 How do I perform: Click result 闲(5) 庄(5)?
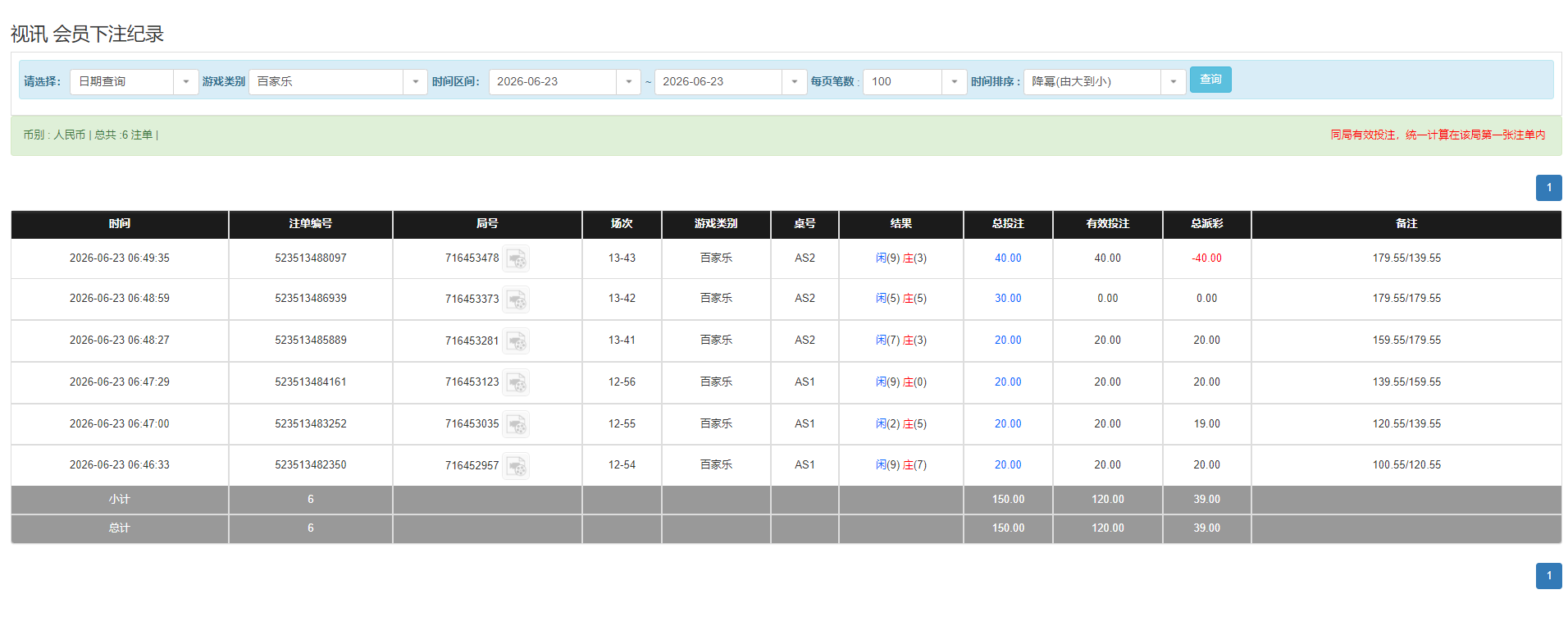[901, 299]
